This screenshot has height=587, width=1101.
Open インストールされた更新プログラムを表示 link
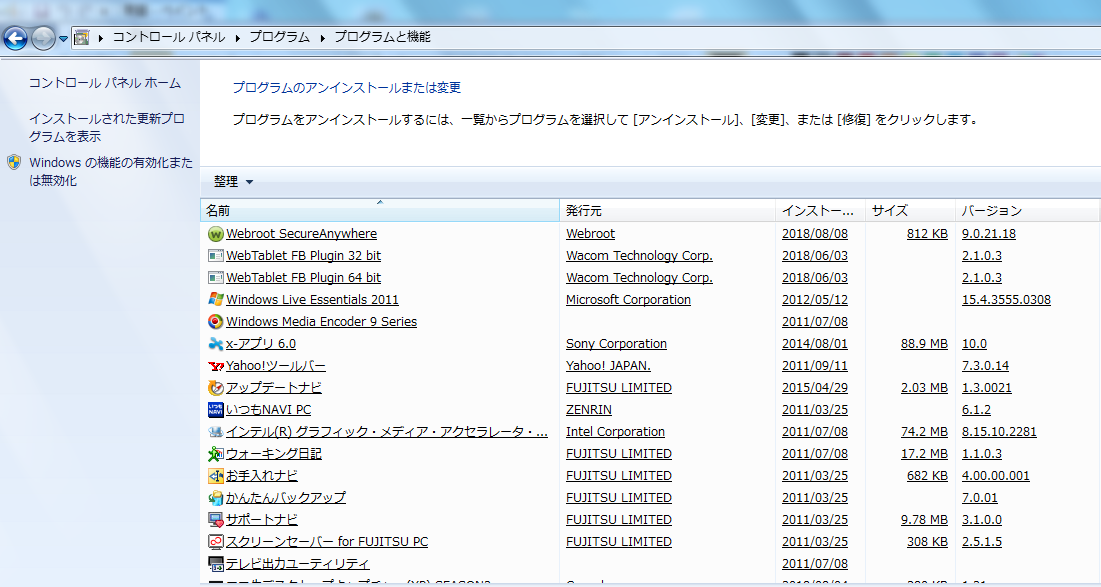(x=107, y=127)
